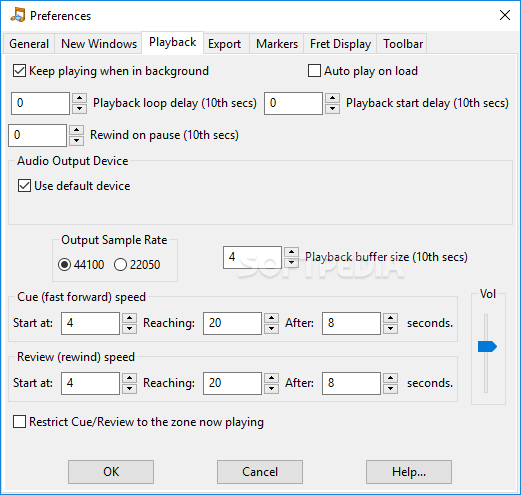Image resolution: width=521 pixels, height=495 pixels.
Task: Decrease Rewind on pause value
Action: click(x=76, y=141)
